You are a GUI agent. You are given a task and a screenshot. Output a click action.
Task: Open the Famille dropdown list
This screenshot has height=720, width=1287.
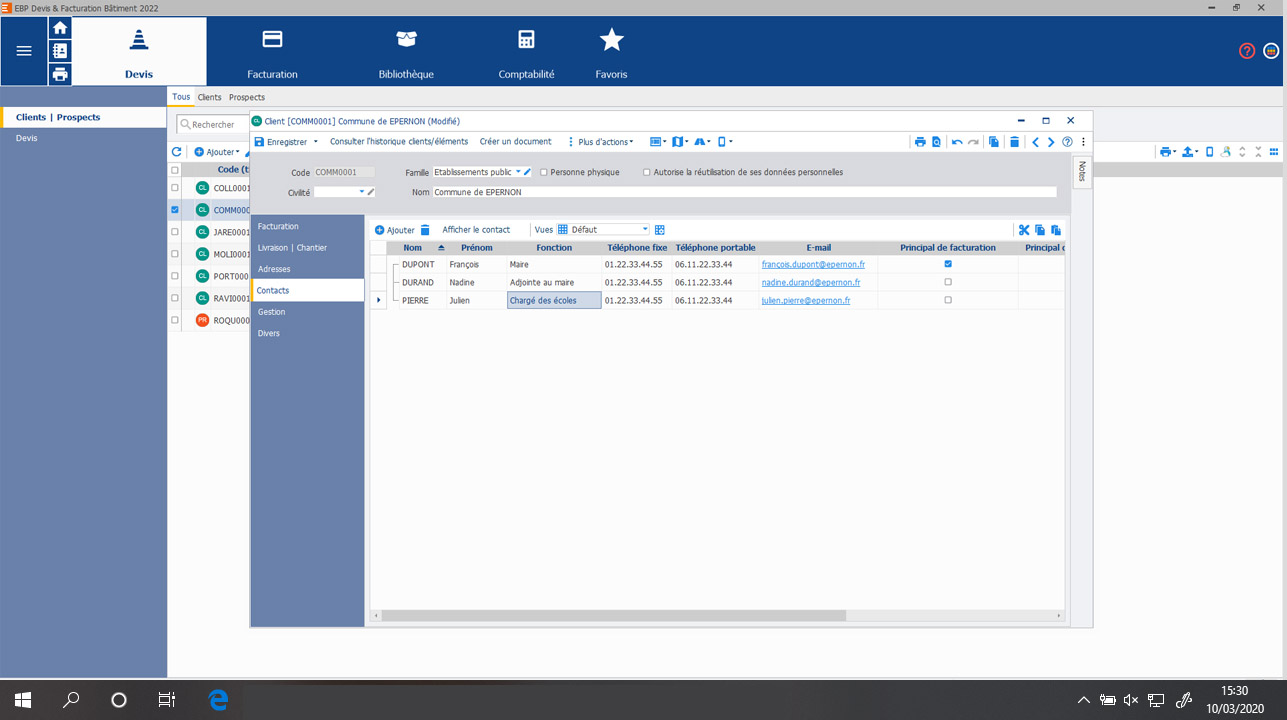[518, 172]
